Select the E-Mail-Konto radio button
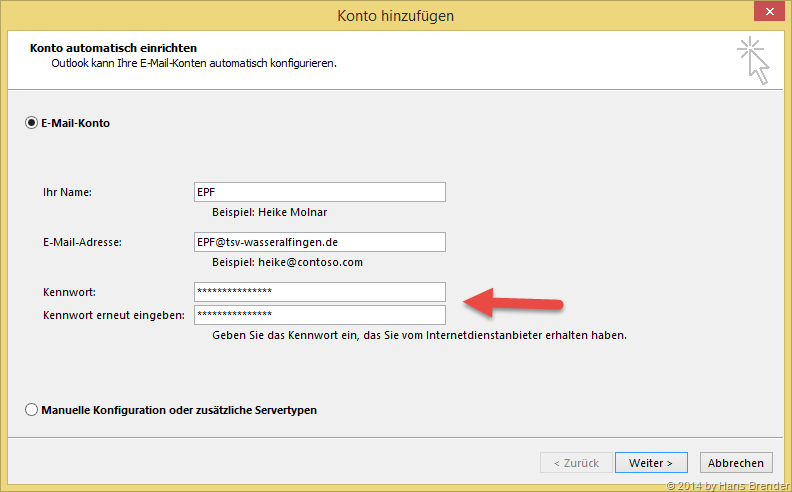Image resolution: width=792 pixels, height=492 pixels. pyautogui.click(x=31, y=124)
